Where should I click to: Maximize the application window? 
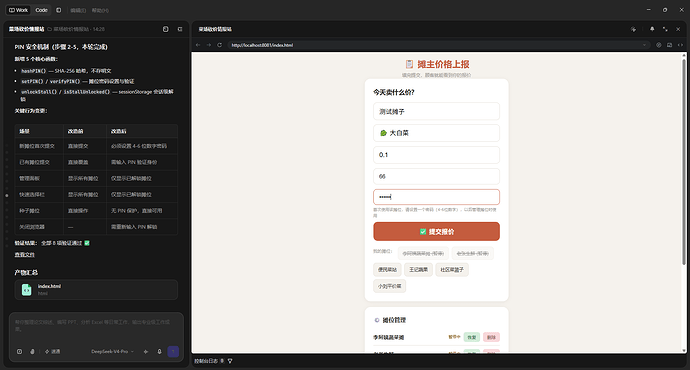665,10
